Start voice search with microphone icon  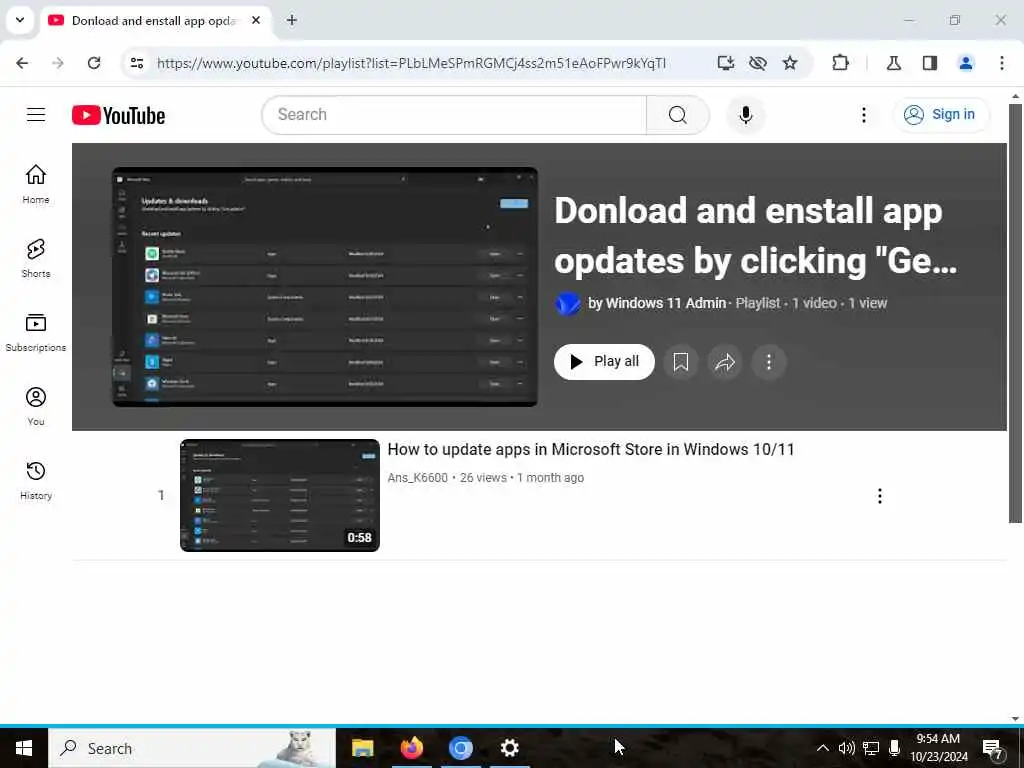(x=745, y=115)
